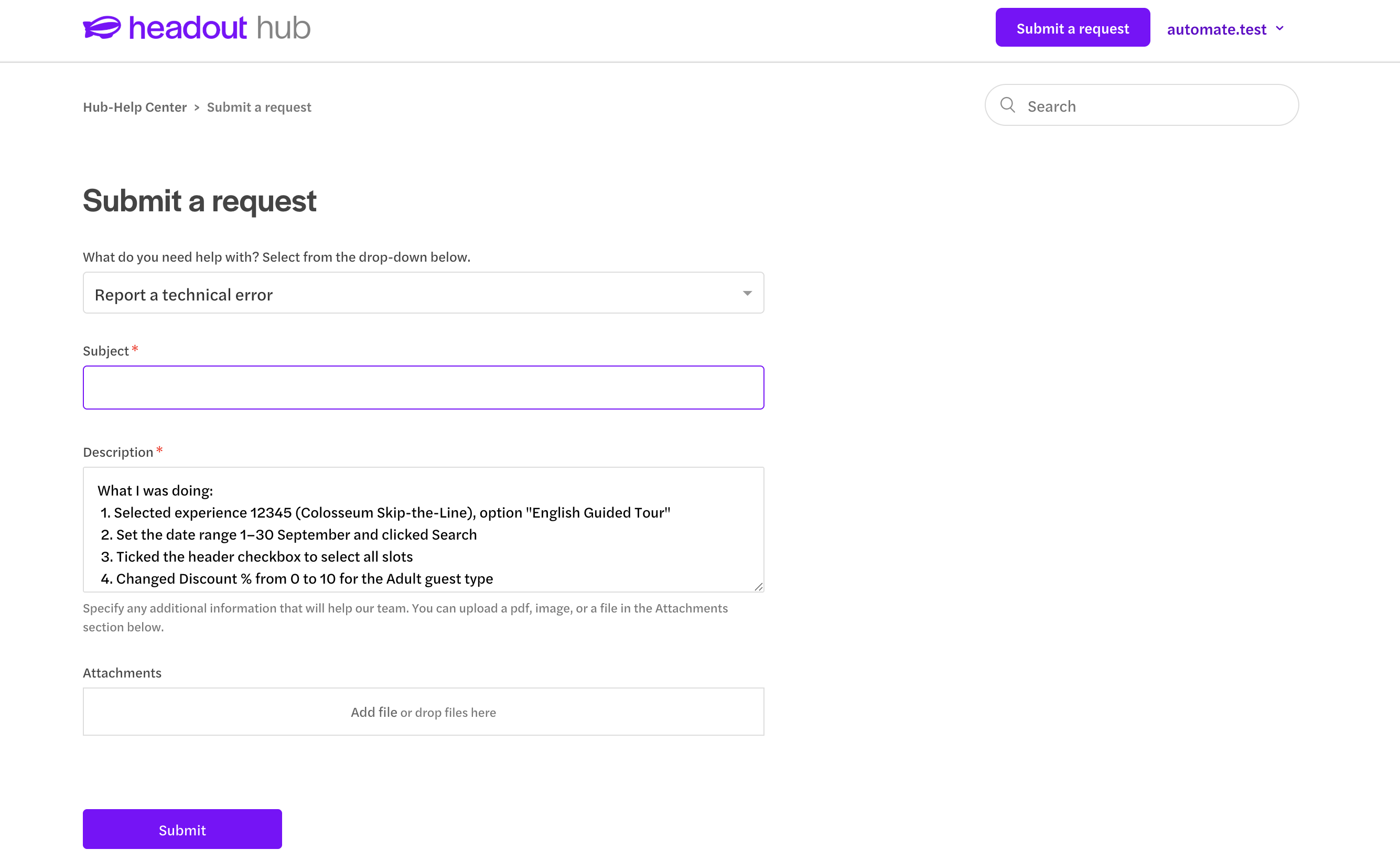Click inside the Description text area
The width and height of the screenshot is (1400, 860).
point(423,530)
